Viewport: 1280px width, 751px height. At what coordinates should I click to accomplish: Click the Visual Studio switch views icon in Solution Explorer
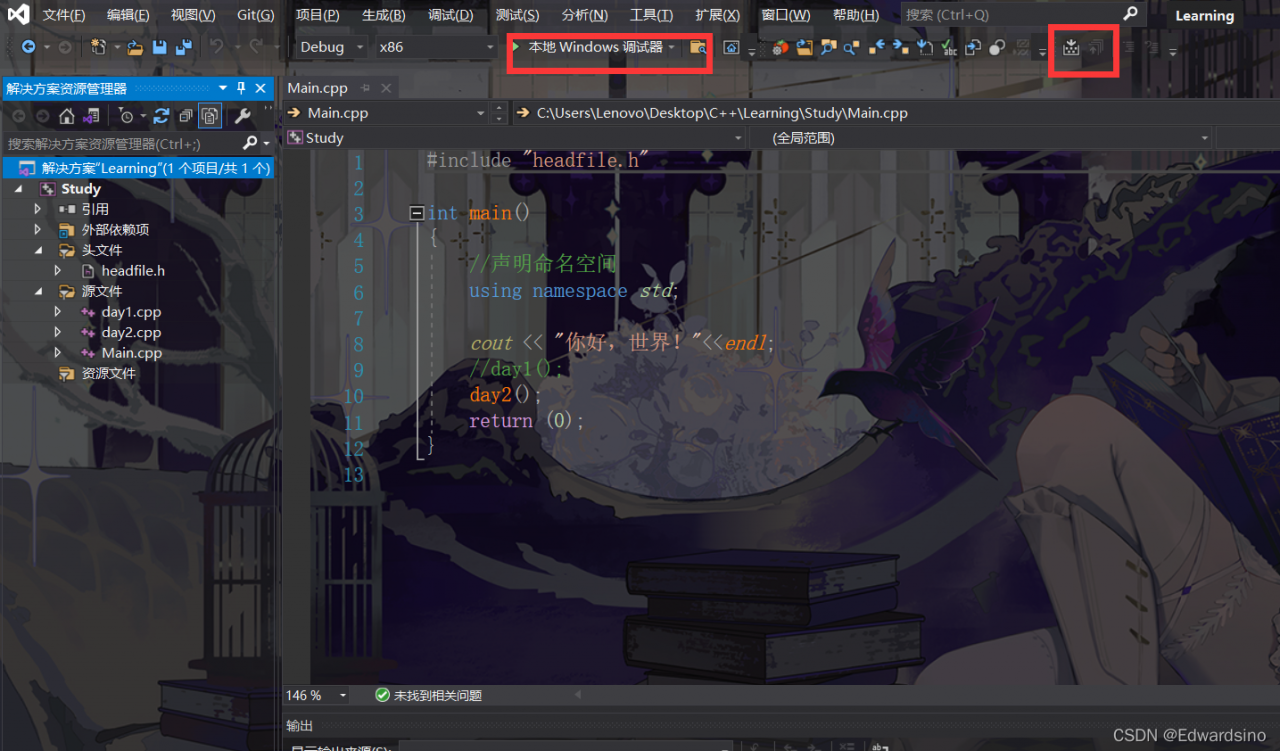91,116
